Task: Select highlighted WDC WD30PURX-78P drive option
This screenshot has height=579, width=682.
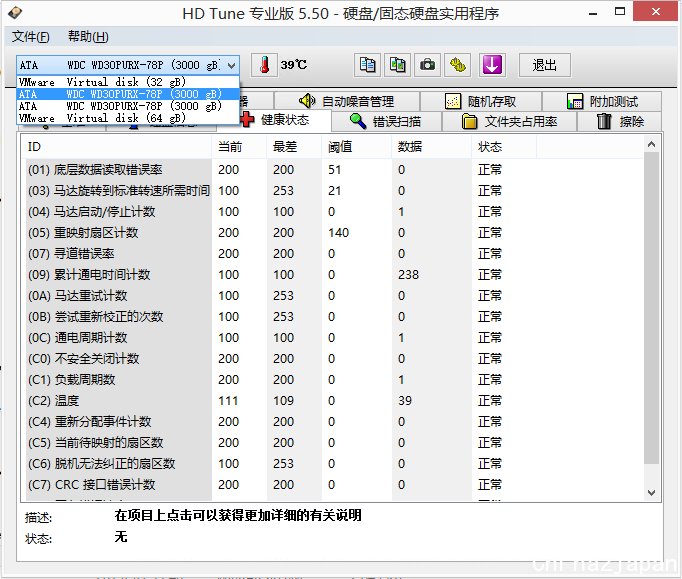Action: [x=127, y=94]
